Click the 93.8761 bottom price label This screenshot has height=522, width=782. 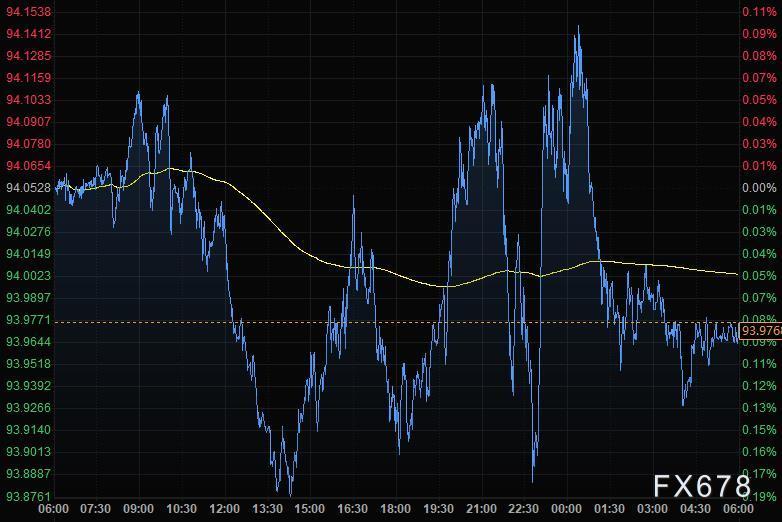point(28,496)
